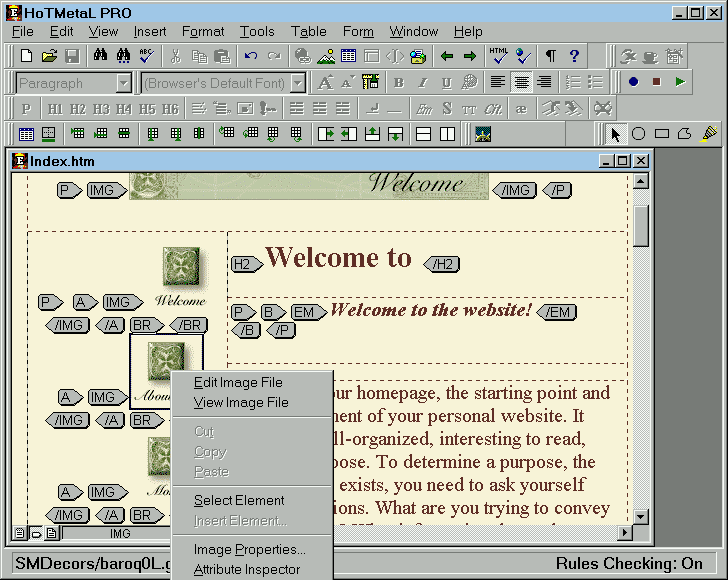The image size is (728, 580).
Task: Go back with the green left arrow
Action: pyautogui.click(x=447, y=56)
